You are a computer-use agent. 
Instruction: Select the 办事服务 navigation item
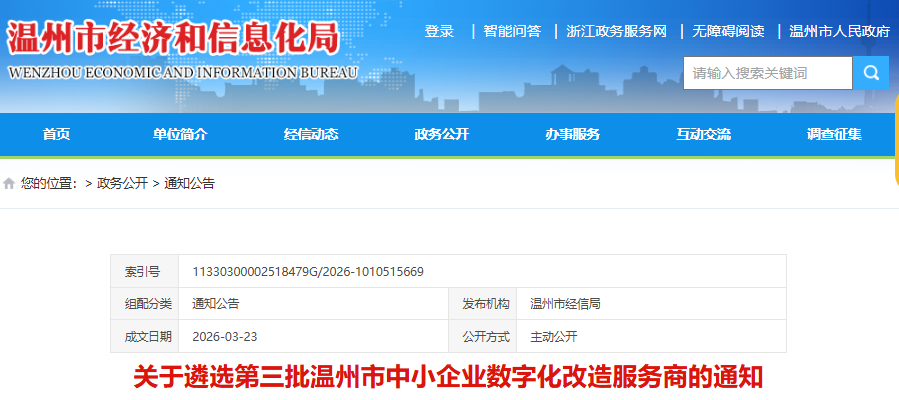click(x=573, y=135)
